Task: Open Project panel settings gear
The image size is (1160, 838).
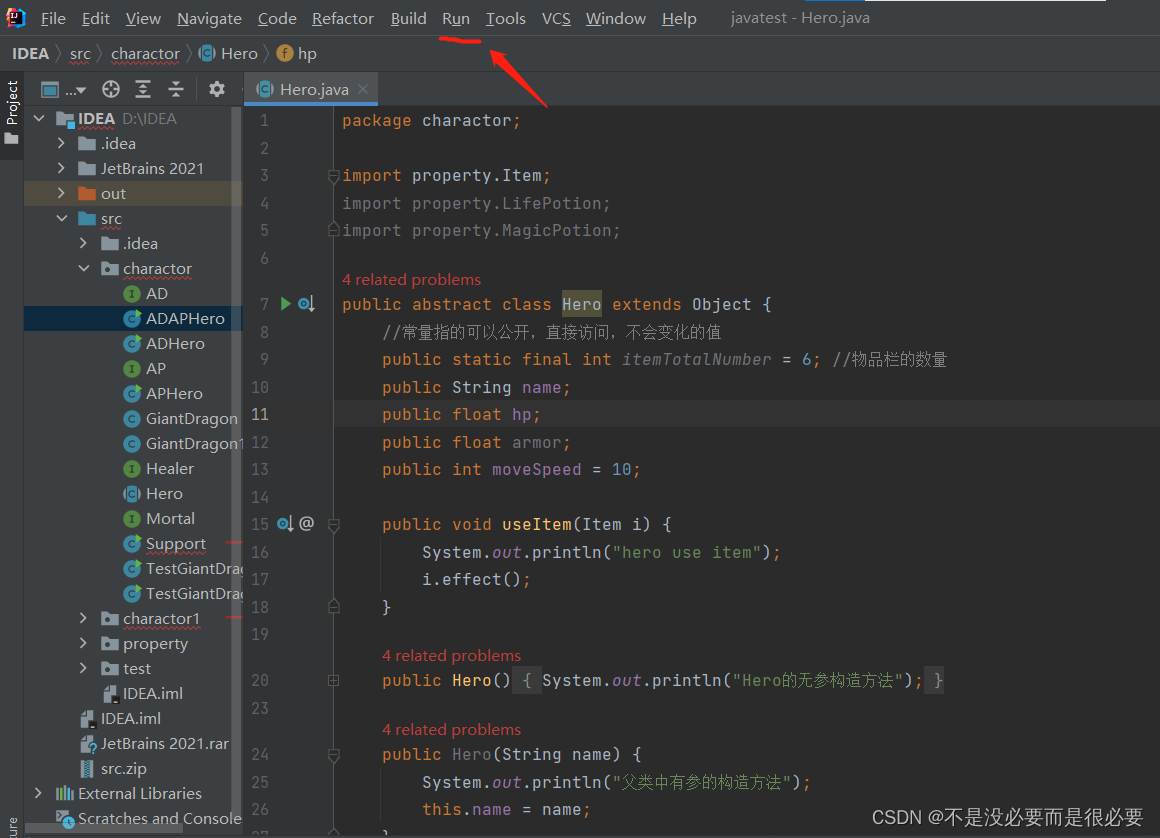Action: click(217, 89)
